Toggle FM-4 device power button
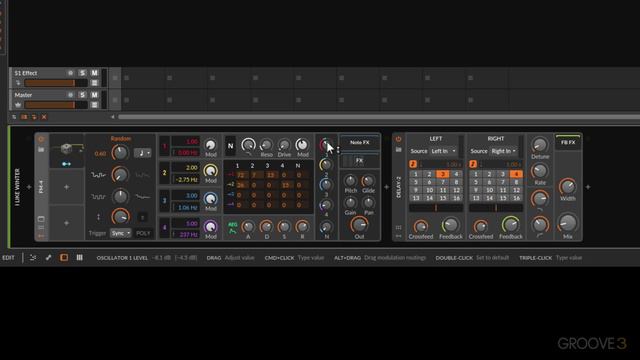This screenshot has width=640, height=360. (41, 139)
